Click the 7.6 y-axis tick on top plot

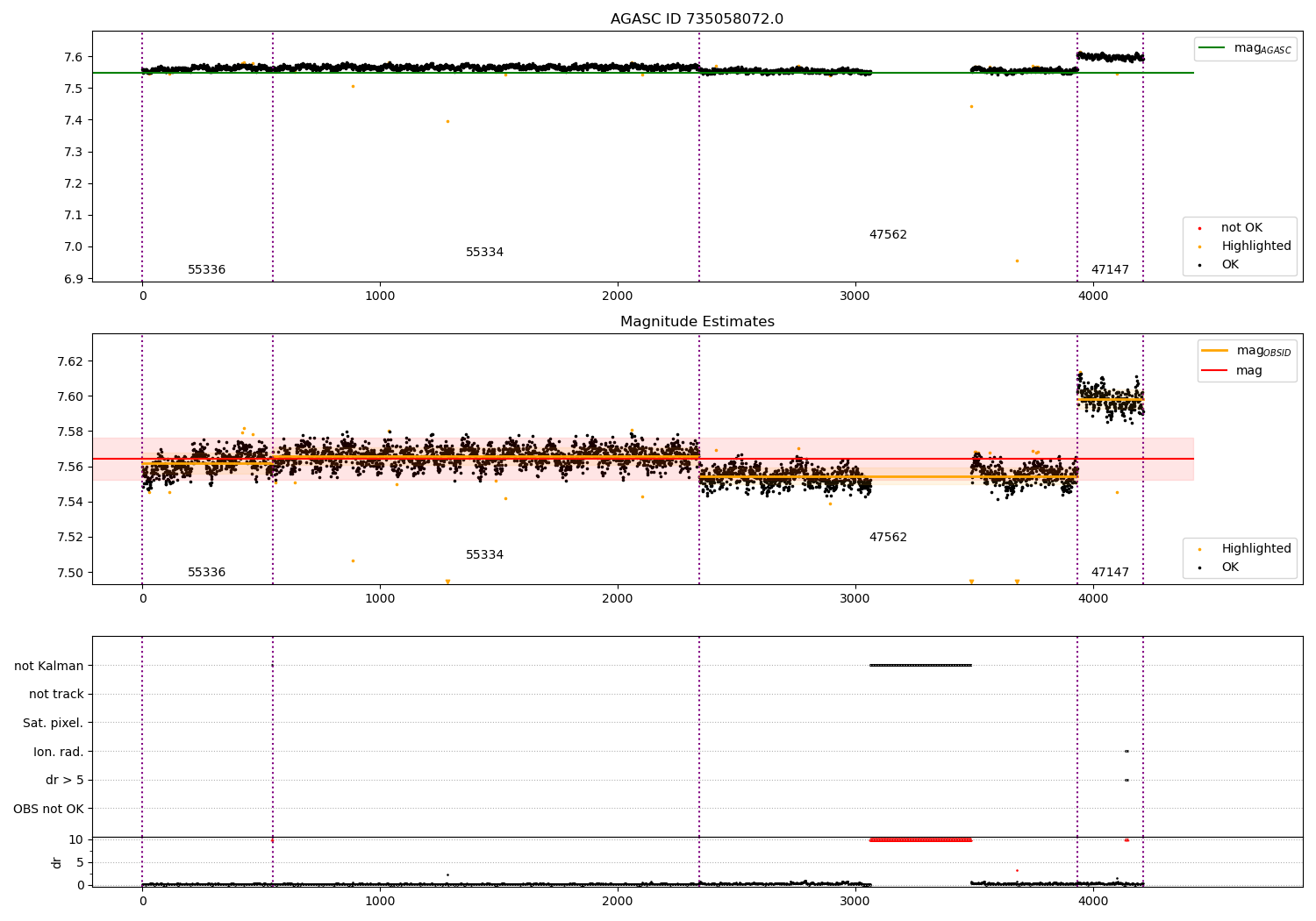(x=74, y=57)
